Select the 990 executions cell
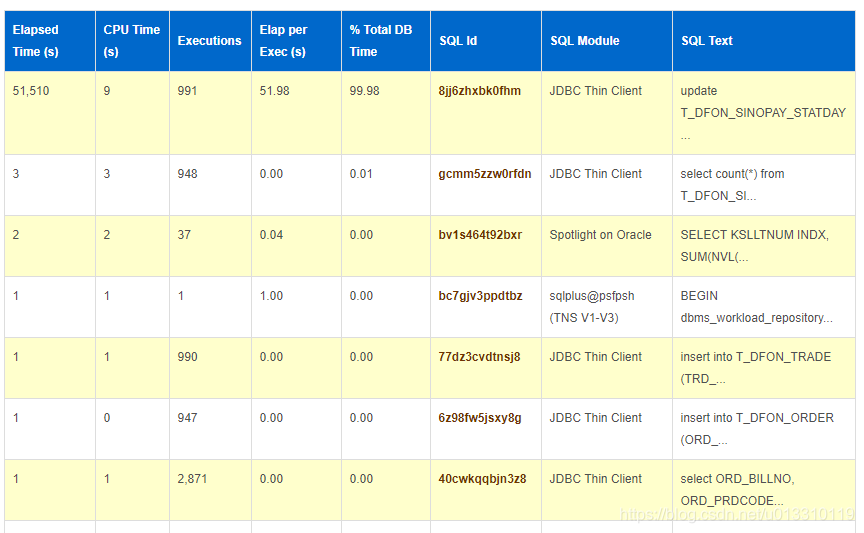The height and width of the screenshot is (533, 864). click(210, 368)
